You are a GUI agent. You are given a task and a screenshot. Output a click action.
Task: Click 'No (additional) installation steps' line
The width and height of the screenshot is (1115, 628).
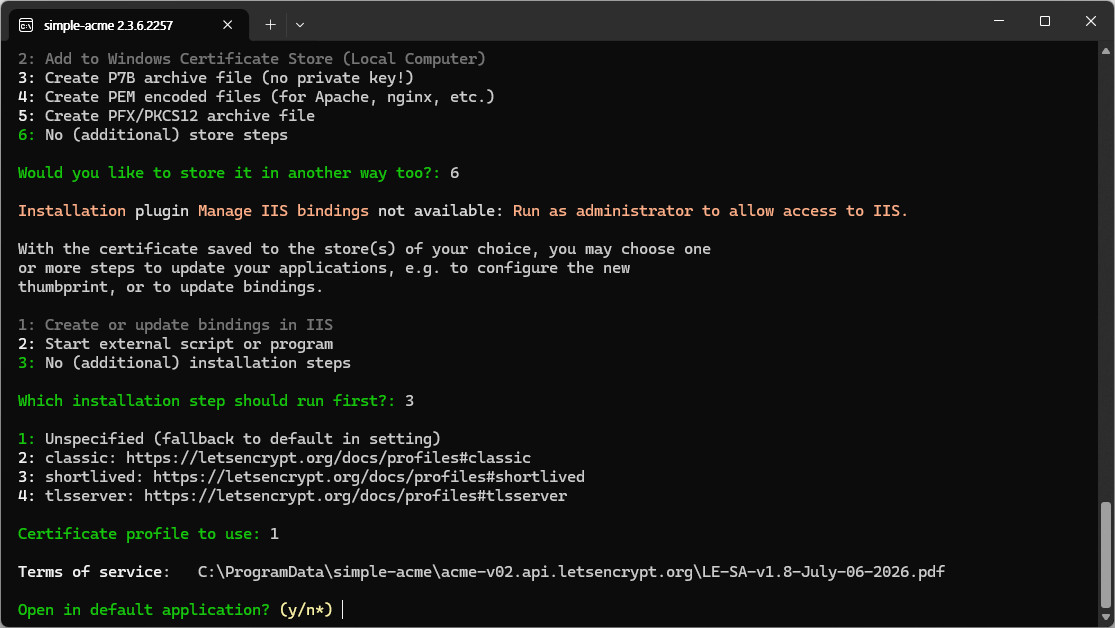(x=184, y=363)
